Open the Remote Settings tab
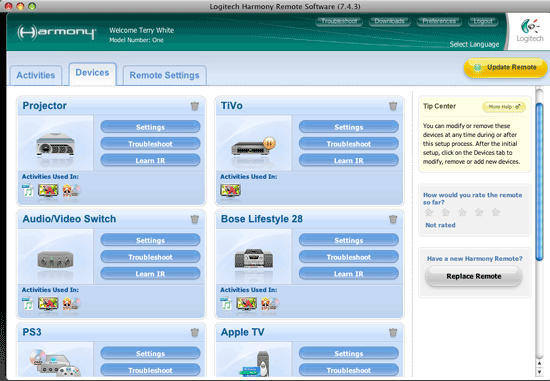Screen dimensions: 550x381 pyautogui.click(x=165, y=75)
